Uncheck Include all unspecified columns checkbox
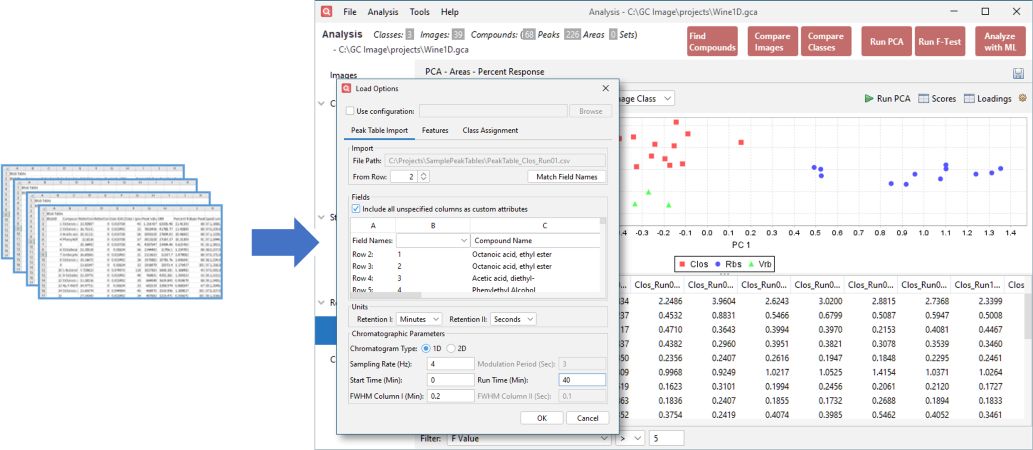 click(357, 208)
